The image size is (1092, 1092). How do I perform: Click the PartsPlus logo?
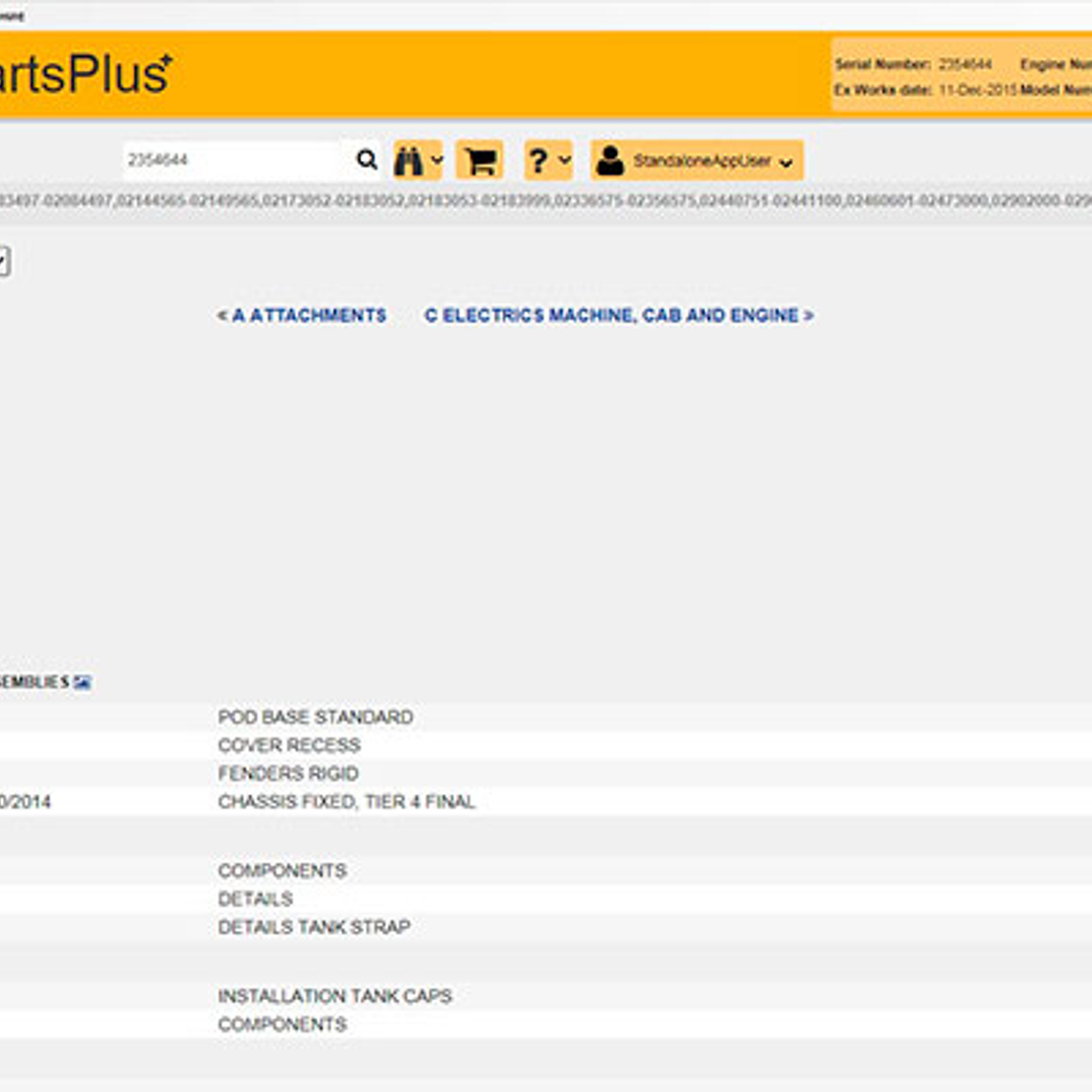pyautogui.click(x=84, y=75)
